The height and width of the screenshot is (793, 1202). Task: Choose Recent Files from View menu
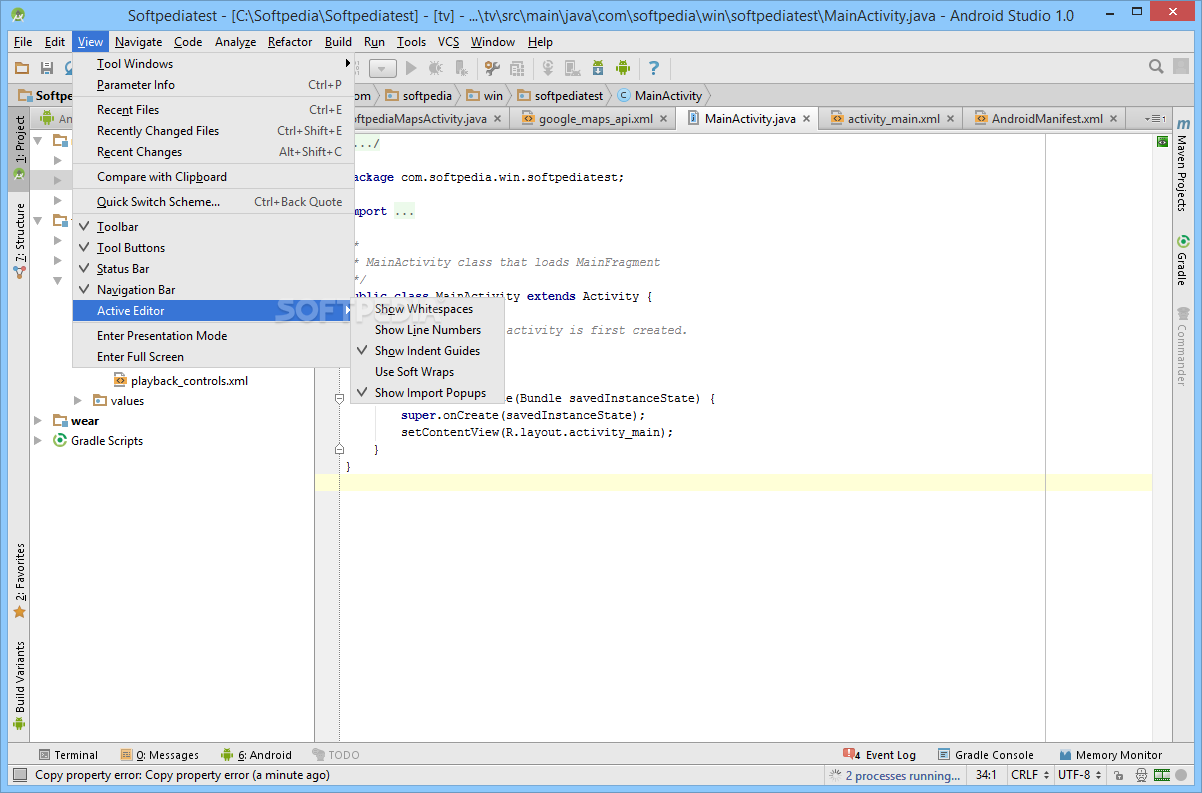click(212, 110)
